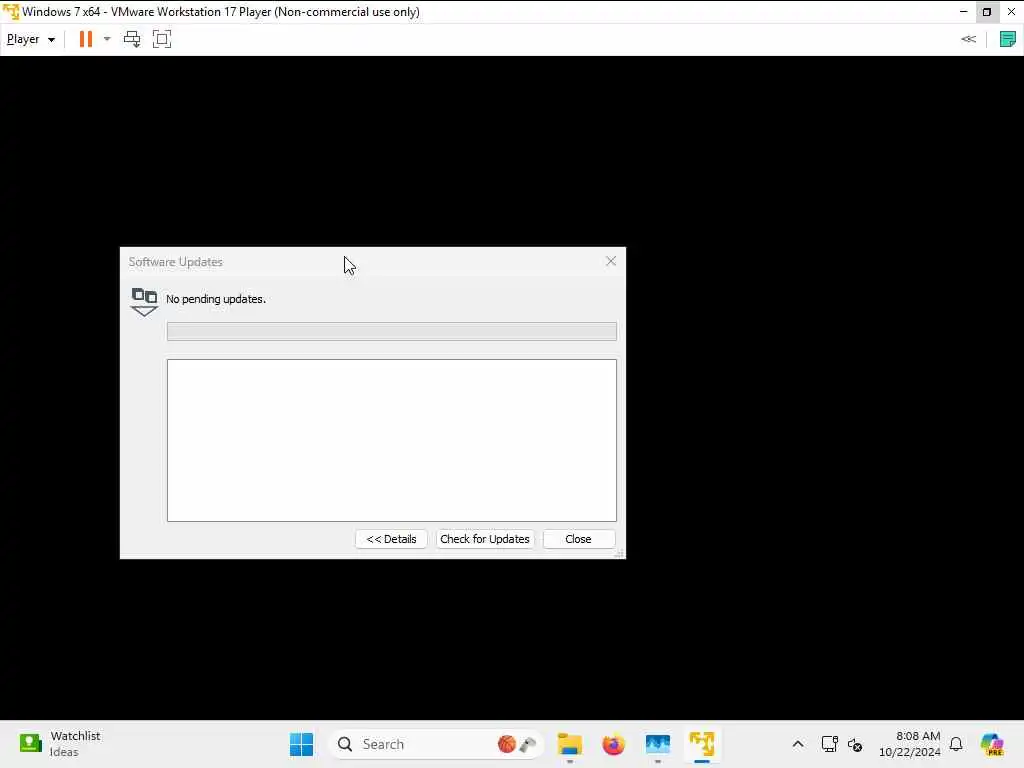Viewport: 1024px width, 768px height.
Task: Show hidden system tray icons
Action: click(x=797, y=744)
